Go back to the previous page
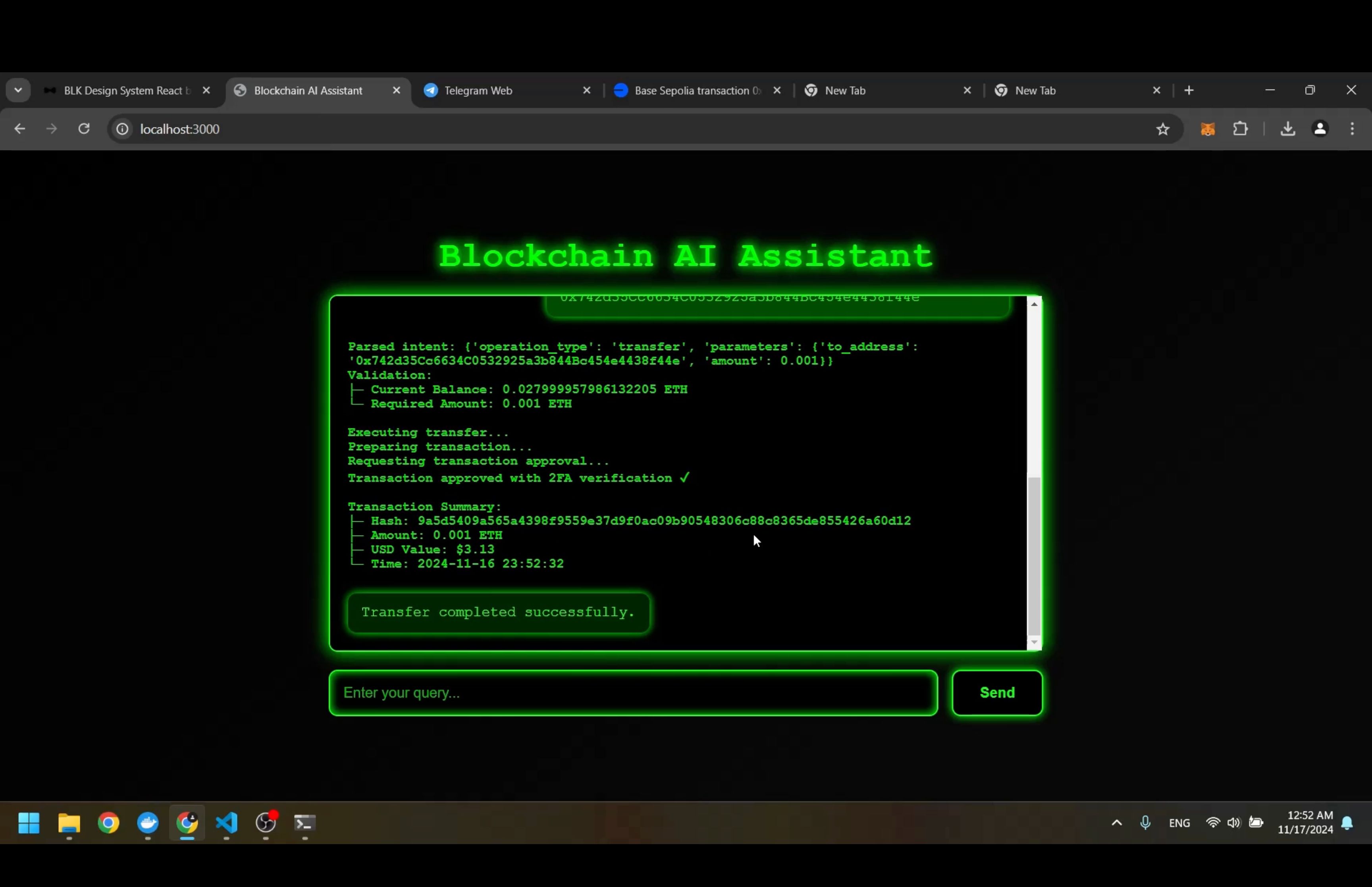Viewport: 1372px width, 887px height. (x=19, y=129)
